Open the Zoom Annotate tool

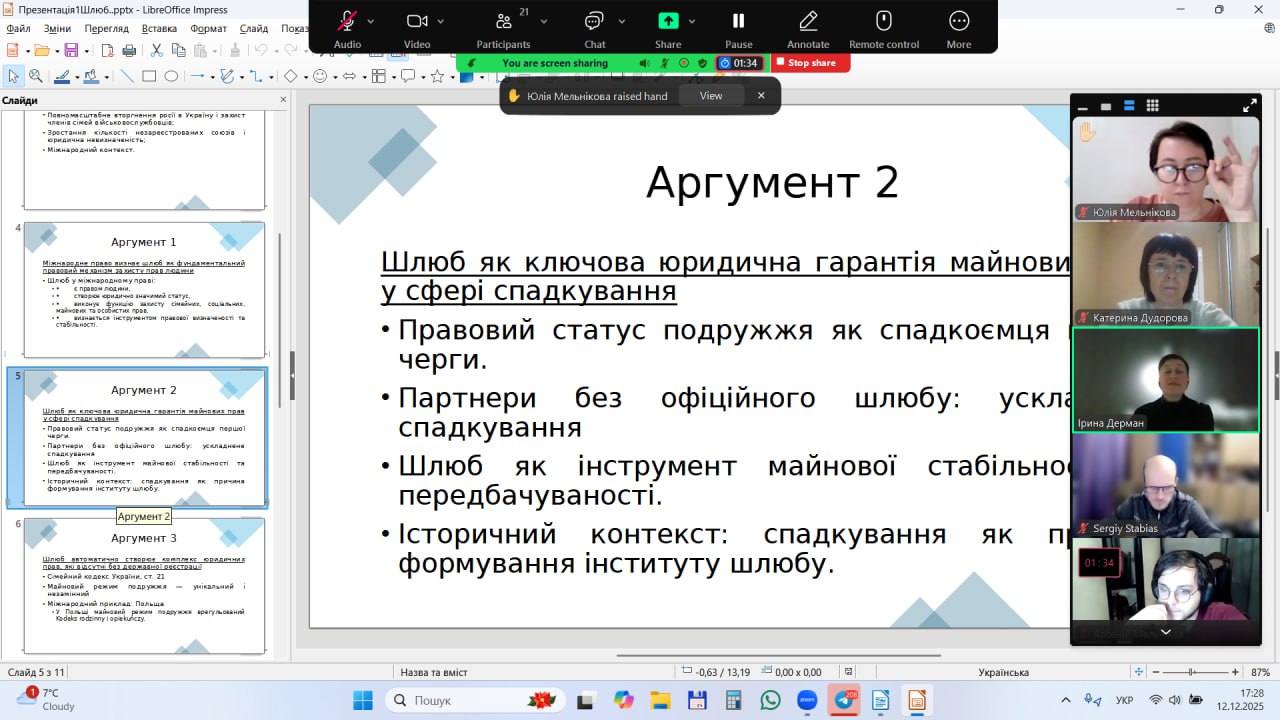[808, 21]
